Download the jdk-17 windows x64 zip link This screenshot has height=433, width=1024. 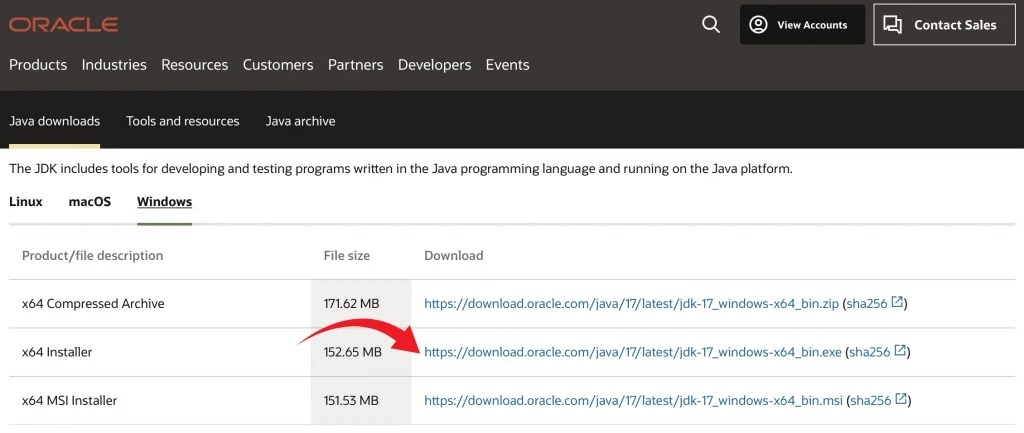(x=632, y=304)
